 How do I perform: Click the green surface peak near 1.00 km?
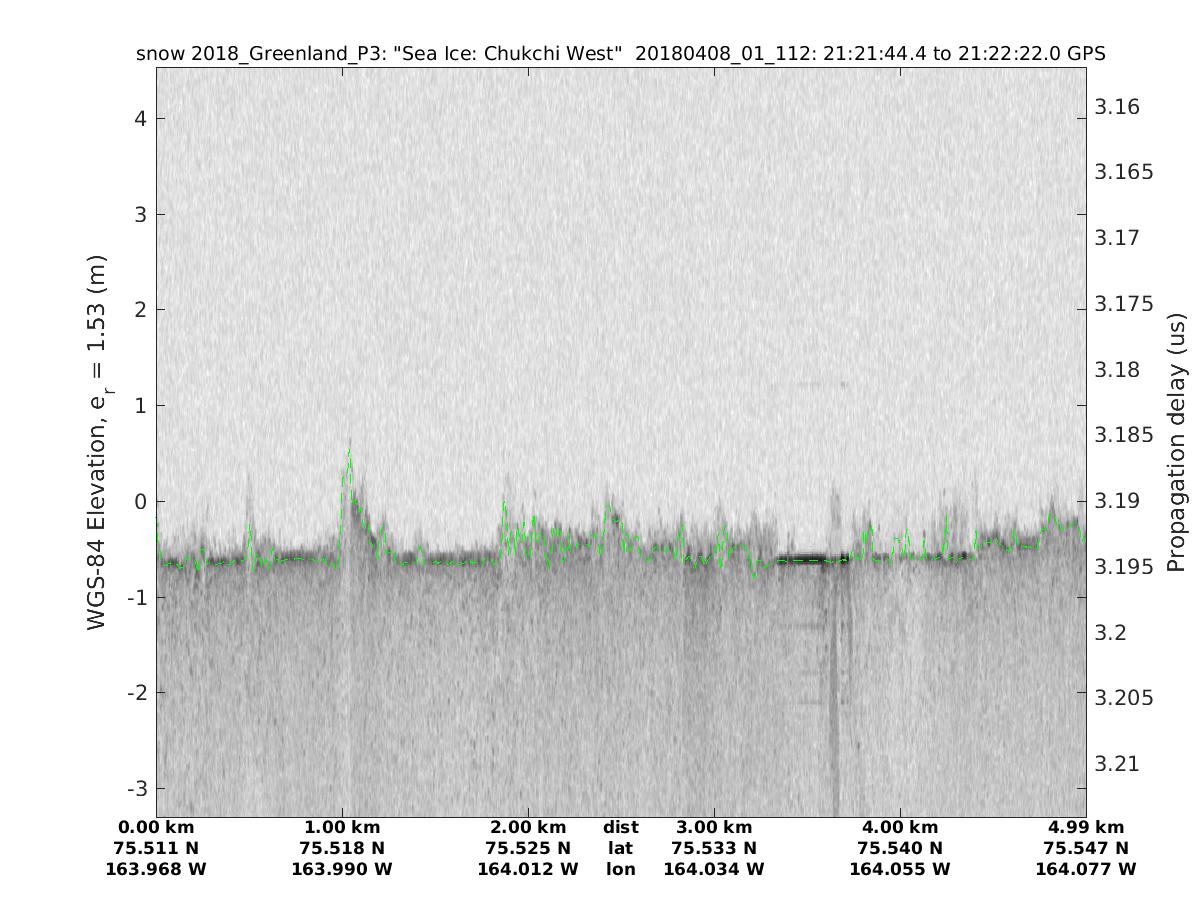(x=349, y=455)
